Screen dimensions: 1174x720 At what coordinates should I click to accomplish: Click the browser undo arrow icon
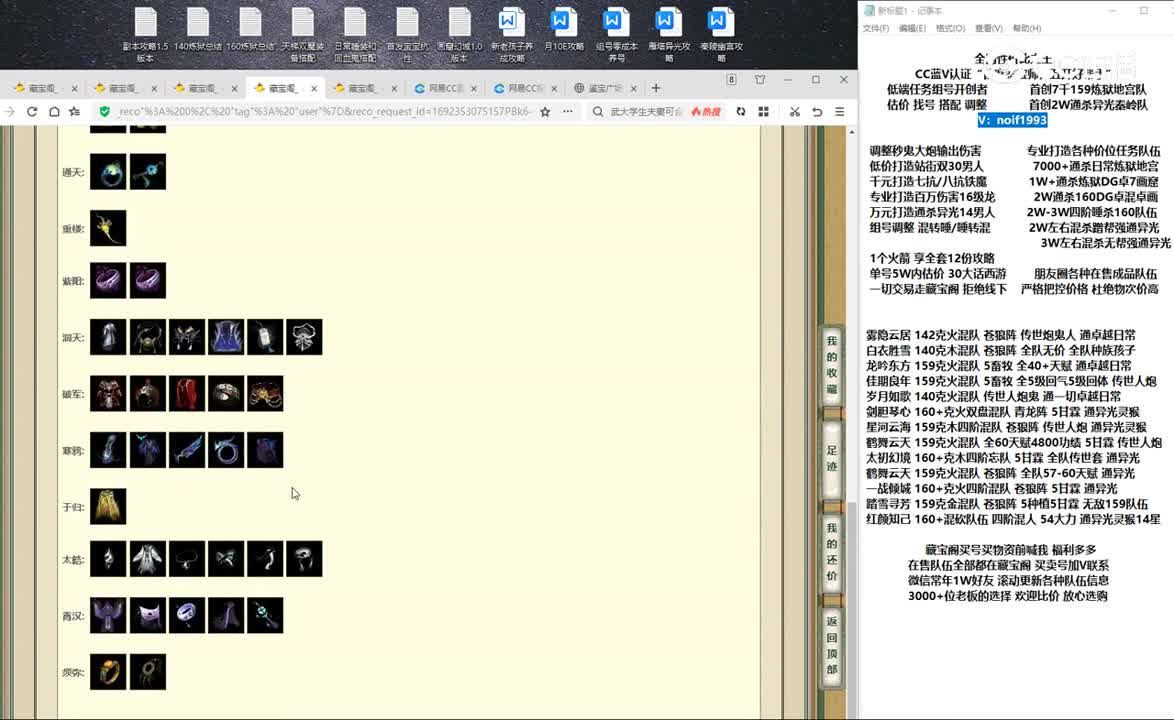(817, 112)
